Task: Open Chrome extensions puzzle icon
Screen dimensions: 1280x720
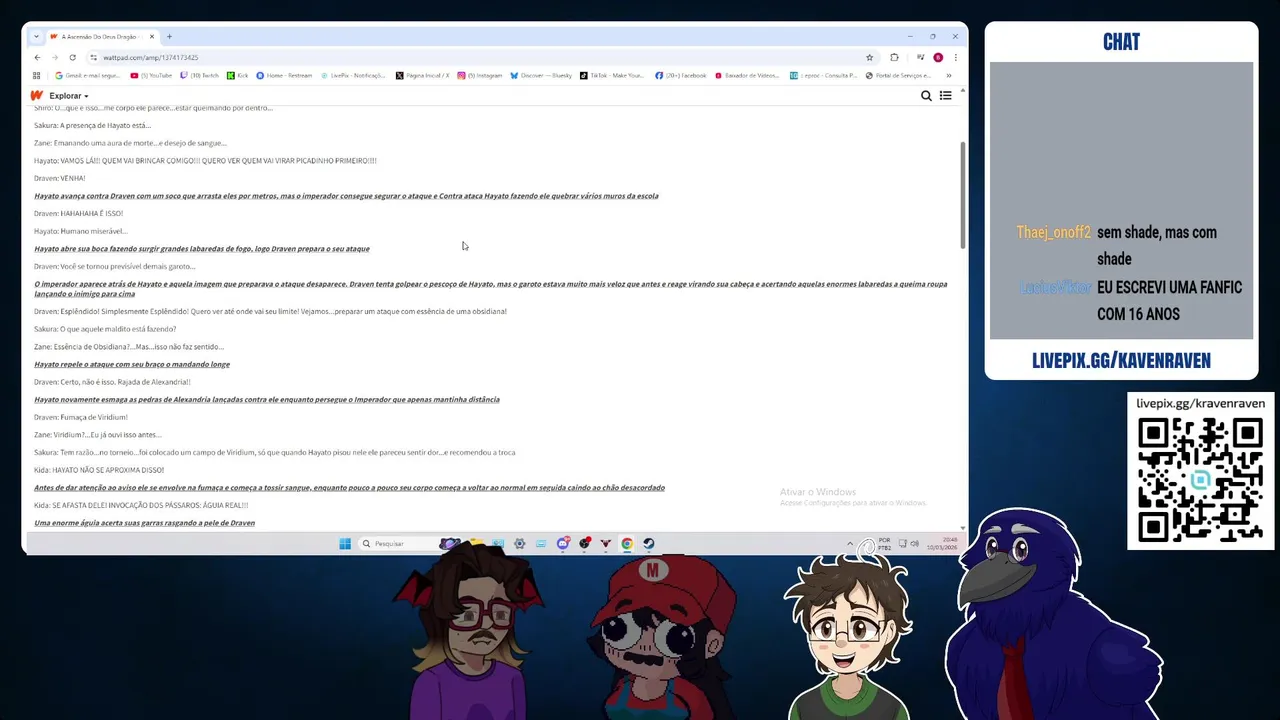Action: coord(894,57)
